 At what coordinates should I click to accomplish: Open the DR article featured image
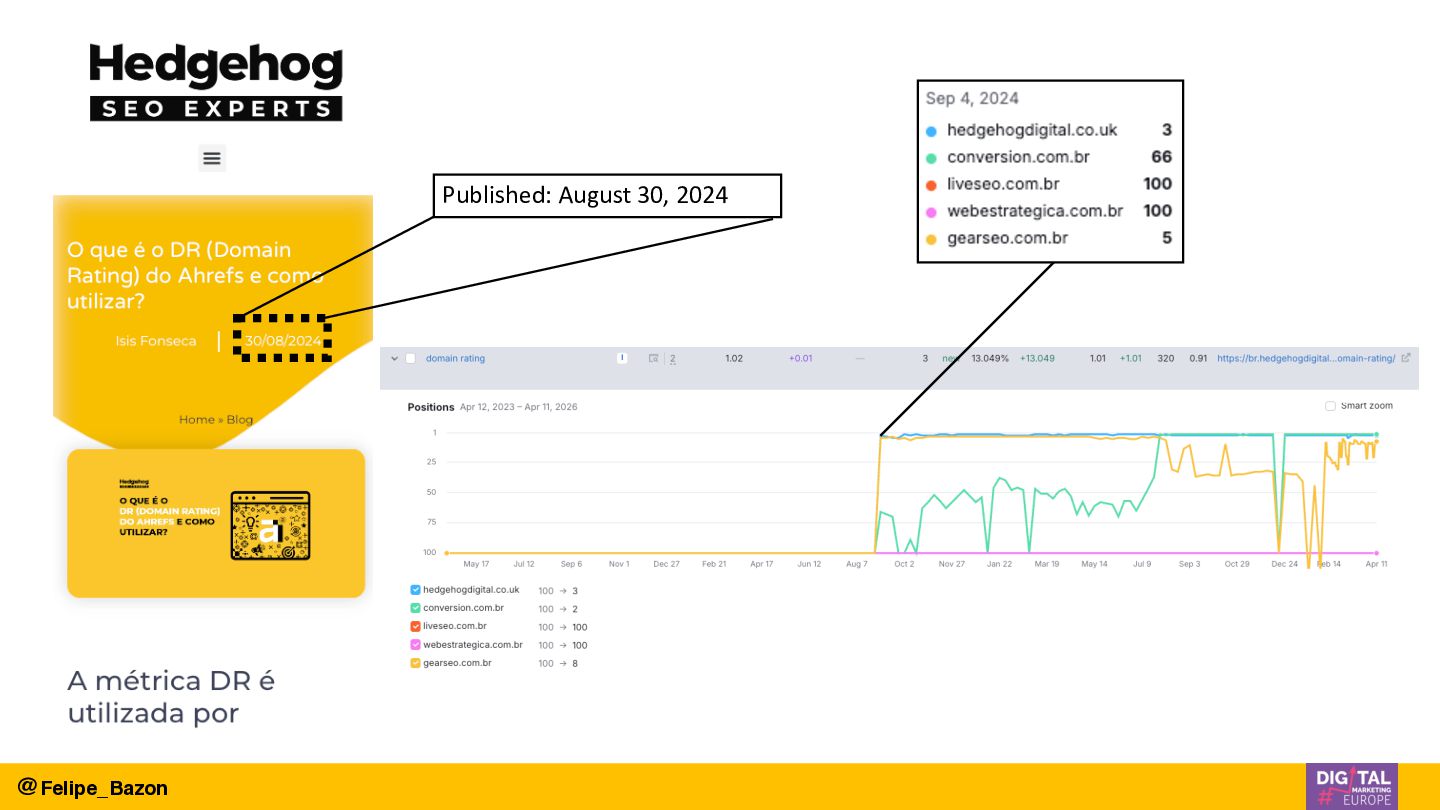click(x=216, y=523)
